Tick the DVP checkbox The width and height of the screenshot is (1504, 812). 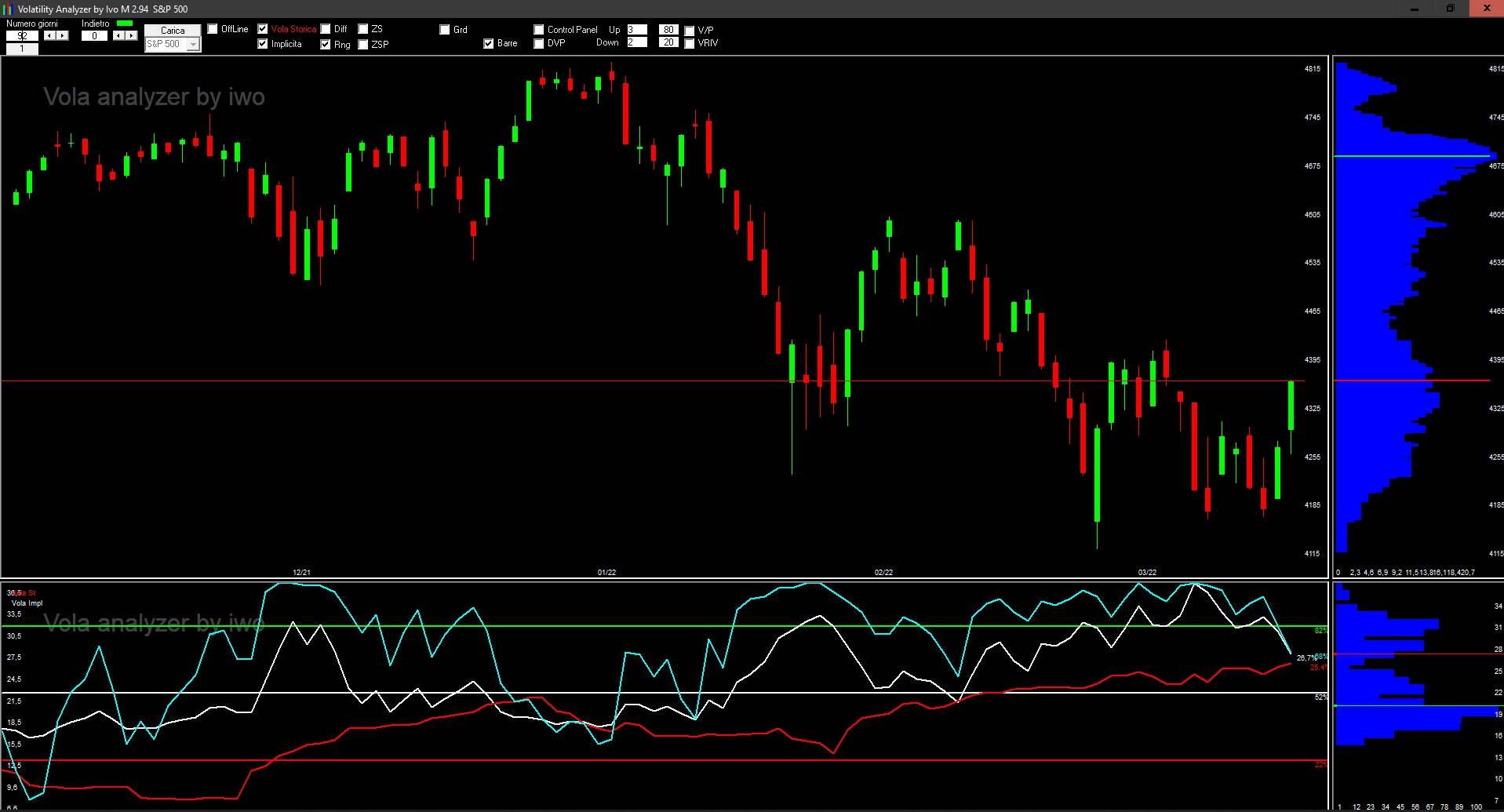pos(539,43)
